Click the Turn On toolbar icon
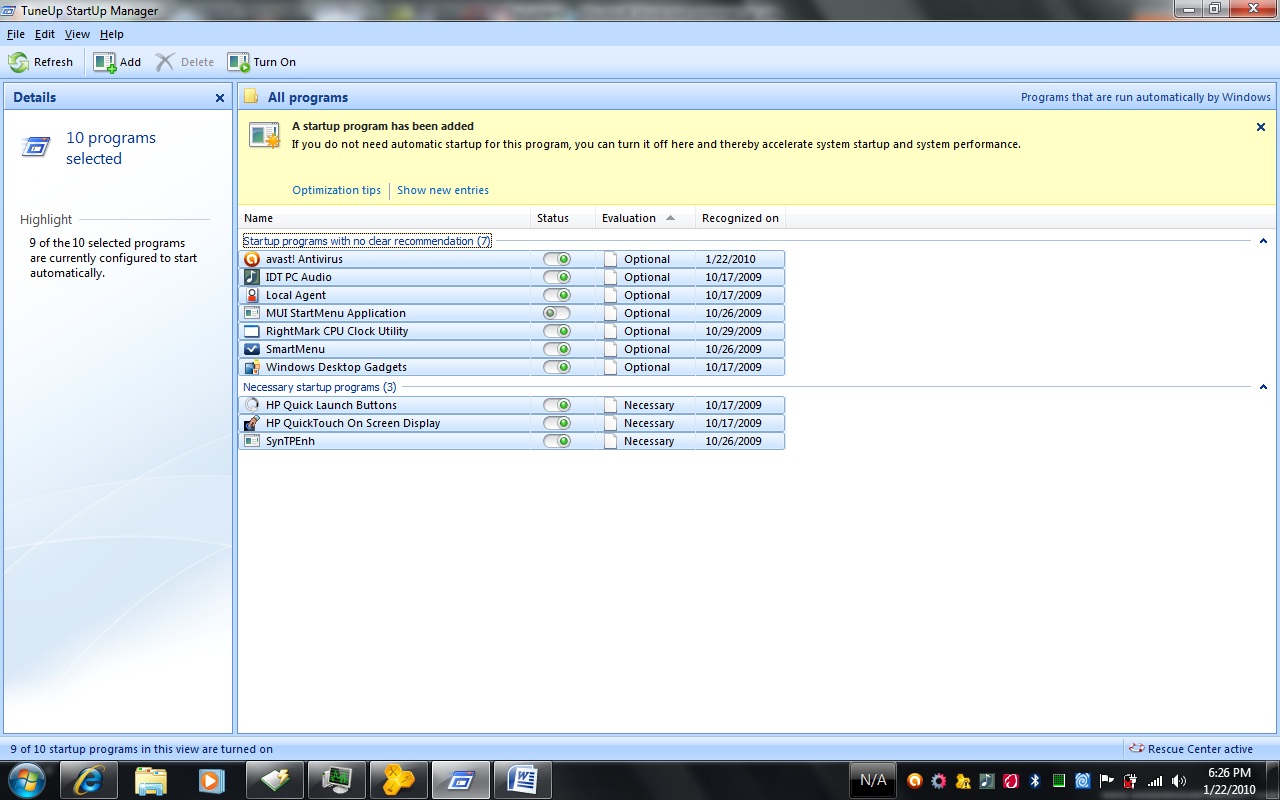This screenshot has width=1280, height=800. point(238,62)
